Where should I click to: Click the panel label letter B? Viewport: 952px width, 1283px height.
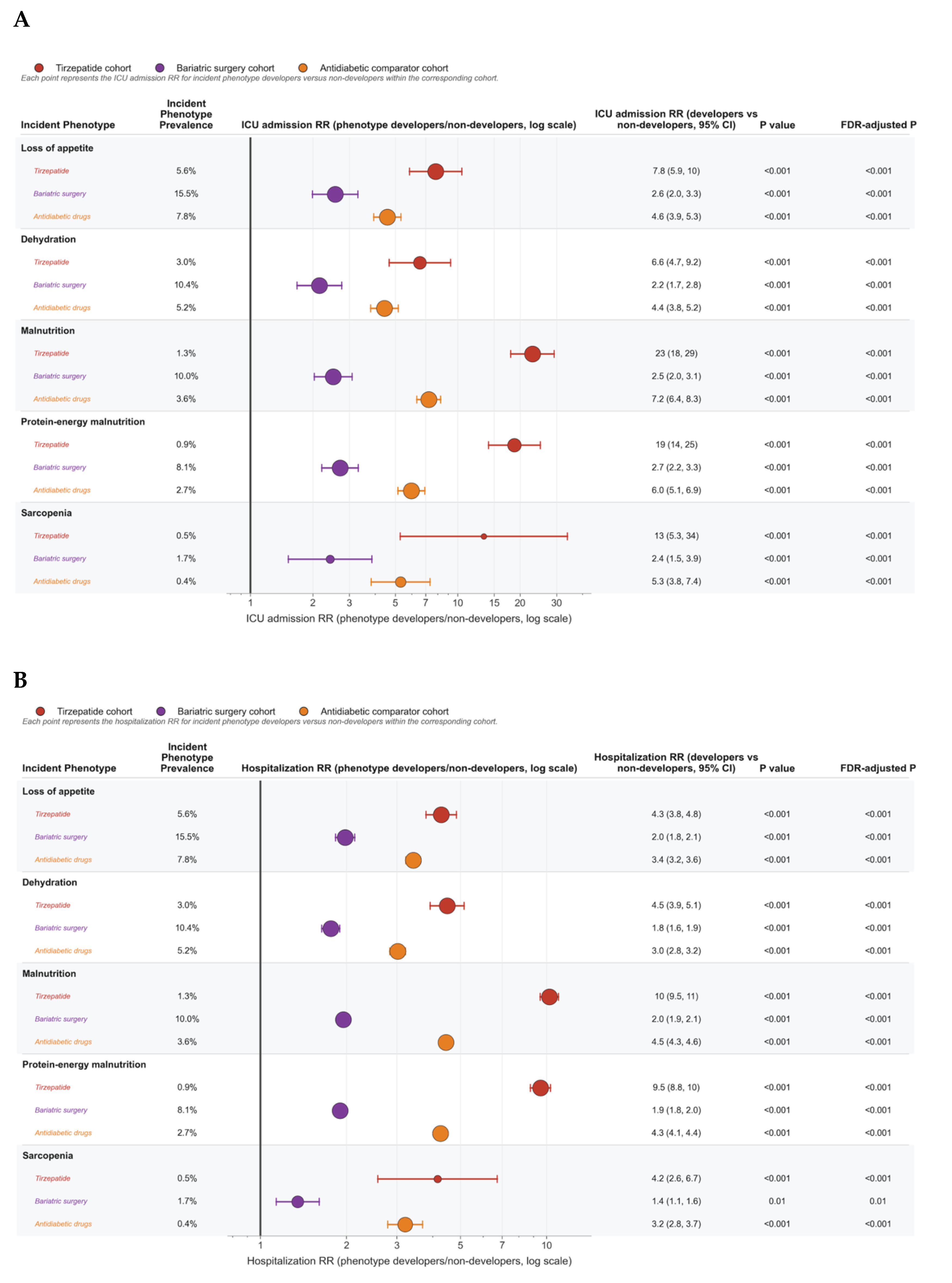pos(21,680)
